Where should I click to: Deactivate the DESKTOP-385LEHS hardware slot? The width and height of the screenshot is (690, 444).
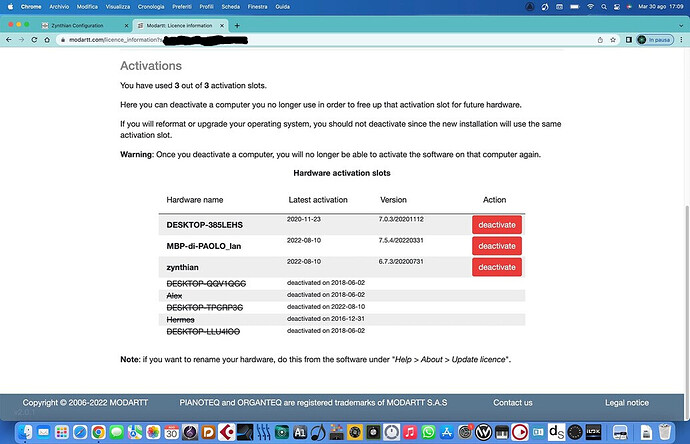[497, 225]
